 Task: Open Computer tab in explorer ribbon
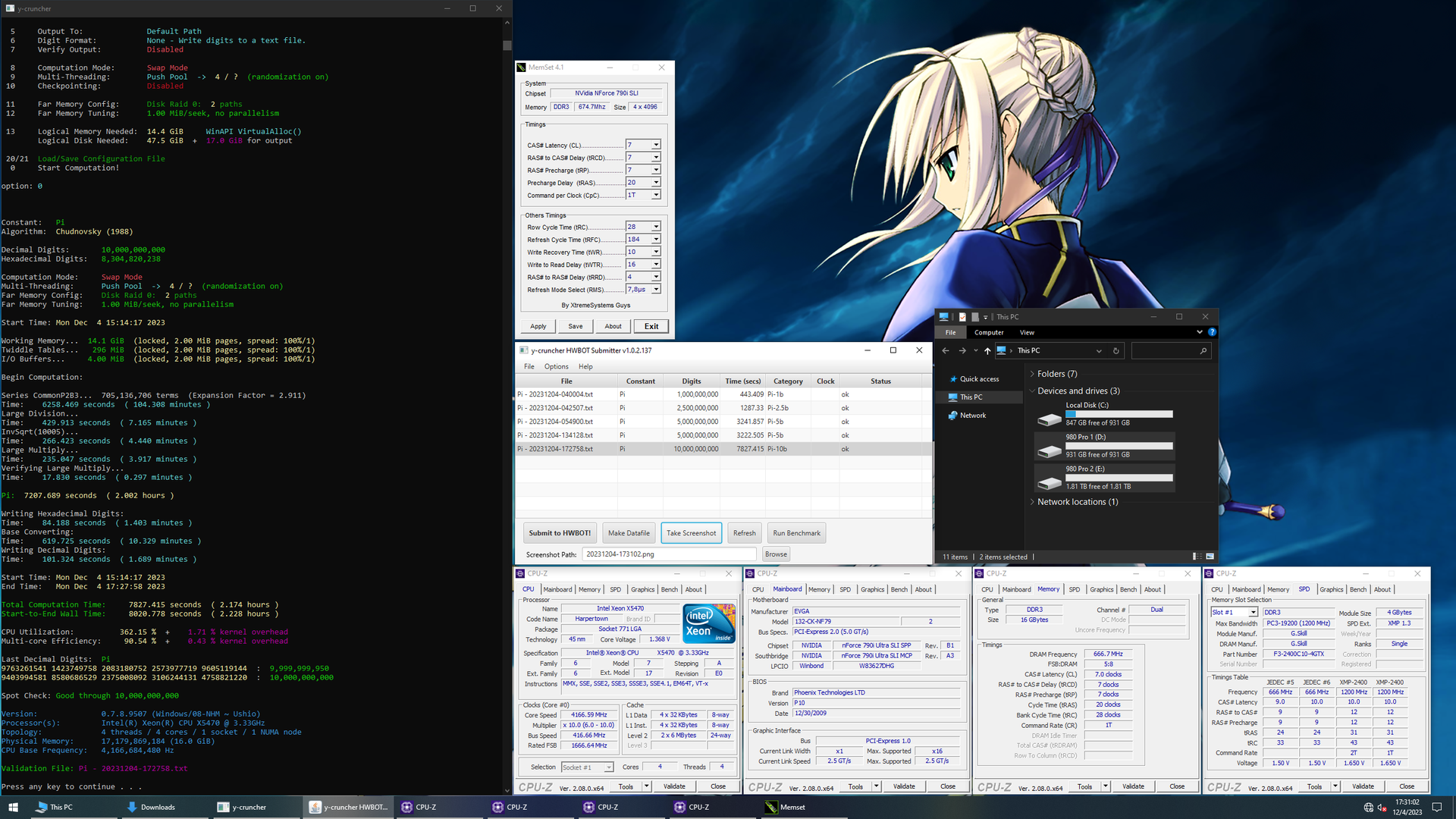(989, 332)
